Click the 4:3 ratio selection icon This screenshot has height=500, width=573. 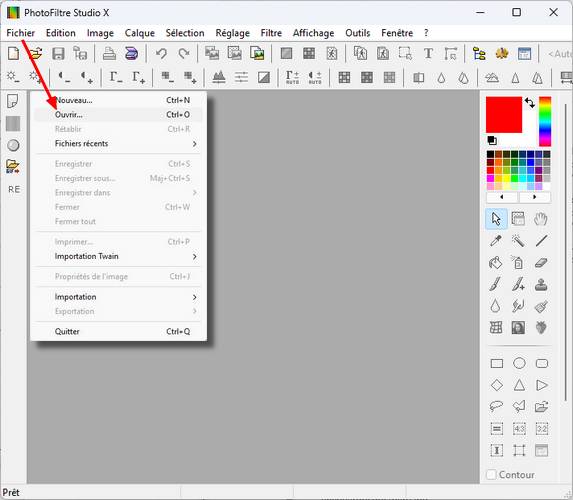(519, 428)
